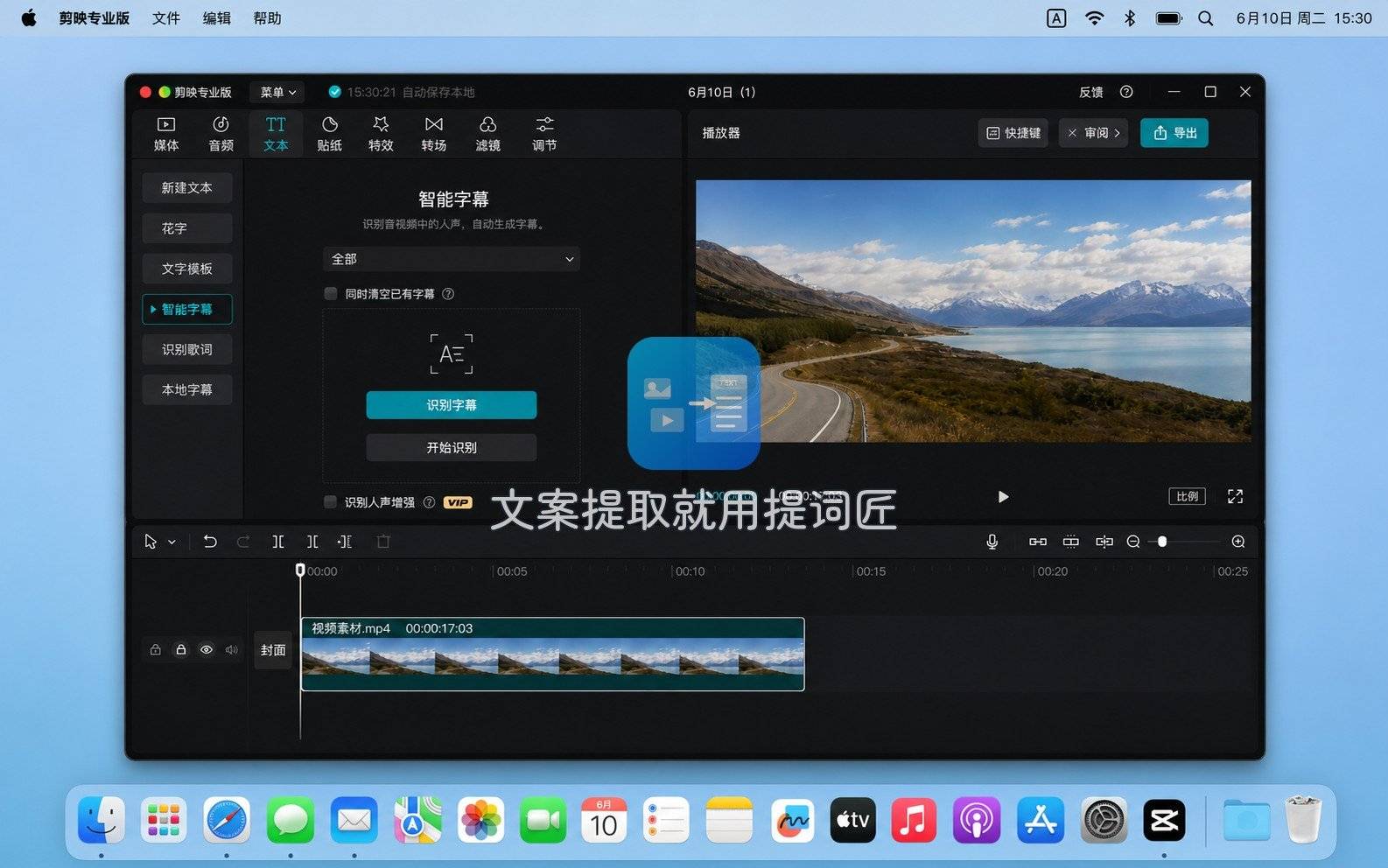Open the 滤镜 filters tab
1388x868 pixels.
click(x=487, y=134)
